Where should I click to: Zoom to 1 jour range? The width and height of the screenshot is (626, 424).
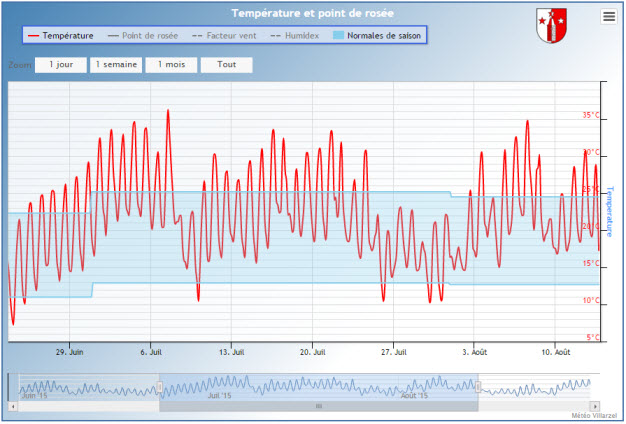(60, 64)
